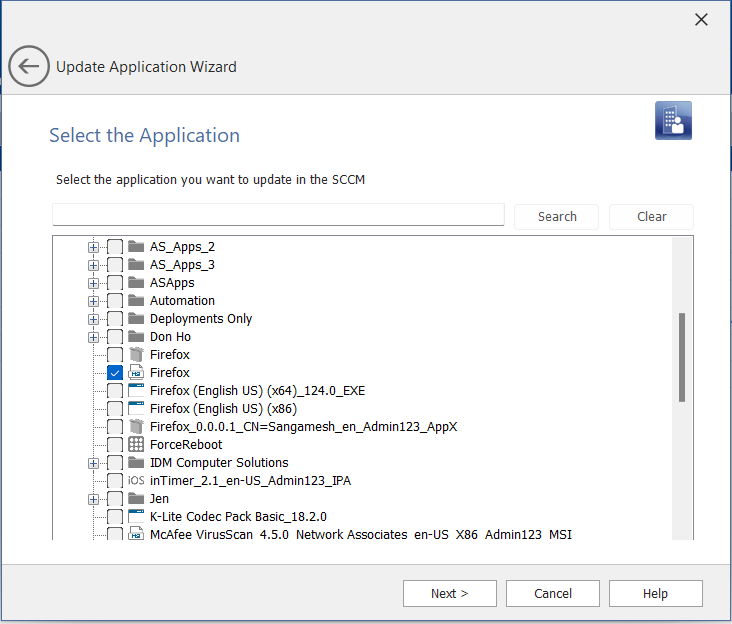
Task: Click the Search button
Action: pos(556,216)
